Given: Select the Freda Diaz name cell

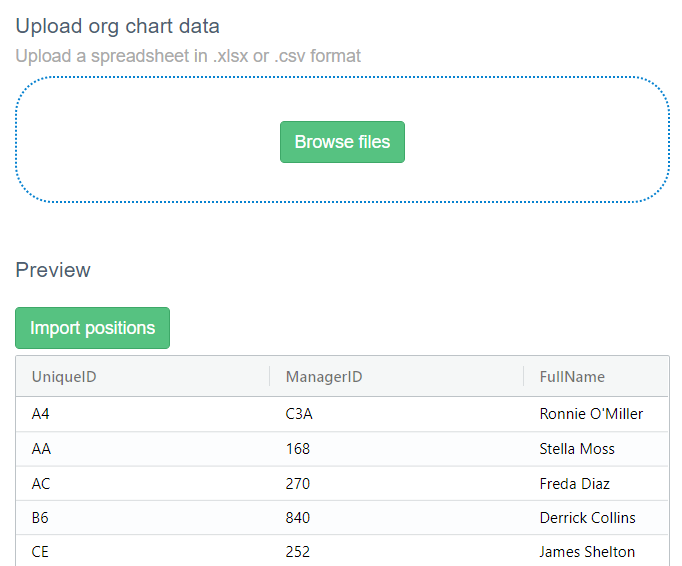Looking at the screenshot, I should [x=575, y=484].
